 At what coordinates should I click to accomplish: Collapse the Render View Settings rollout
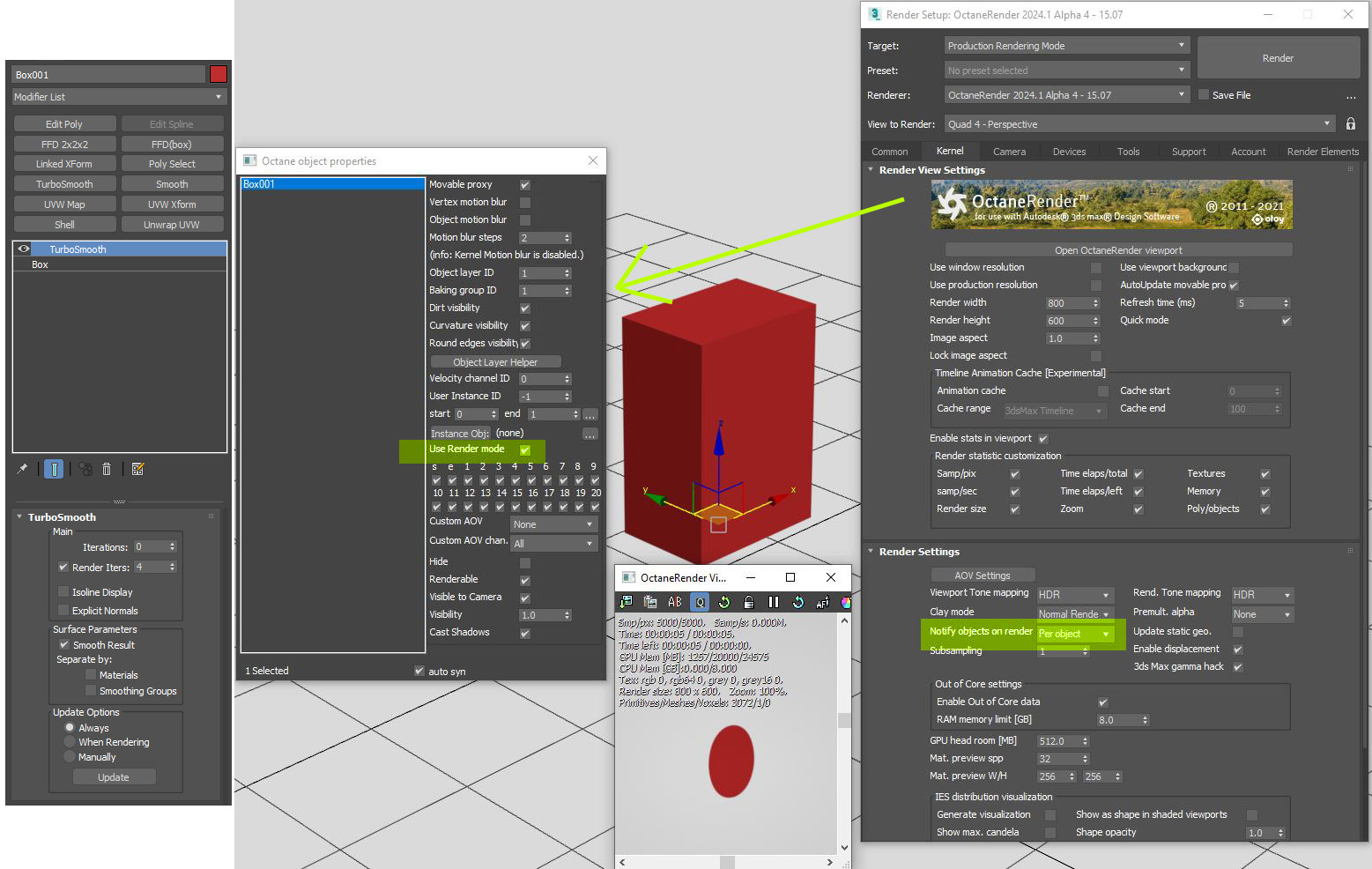[x=871, y=170]
